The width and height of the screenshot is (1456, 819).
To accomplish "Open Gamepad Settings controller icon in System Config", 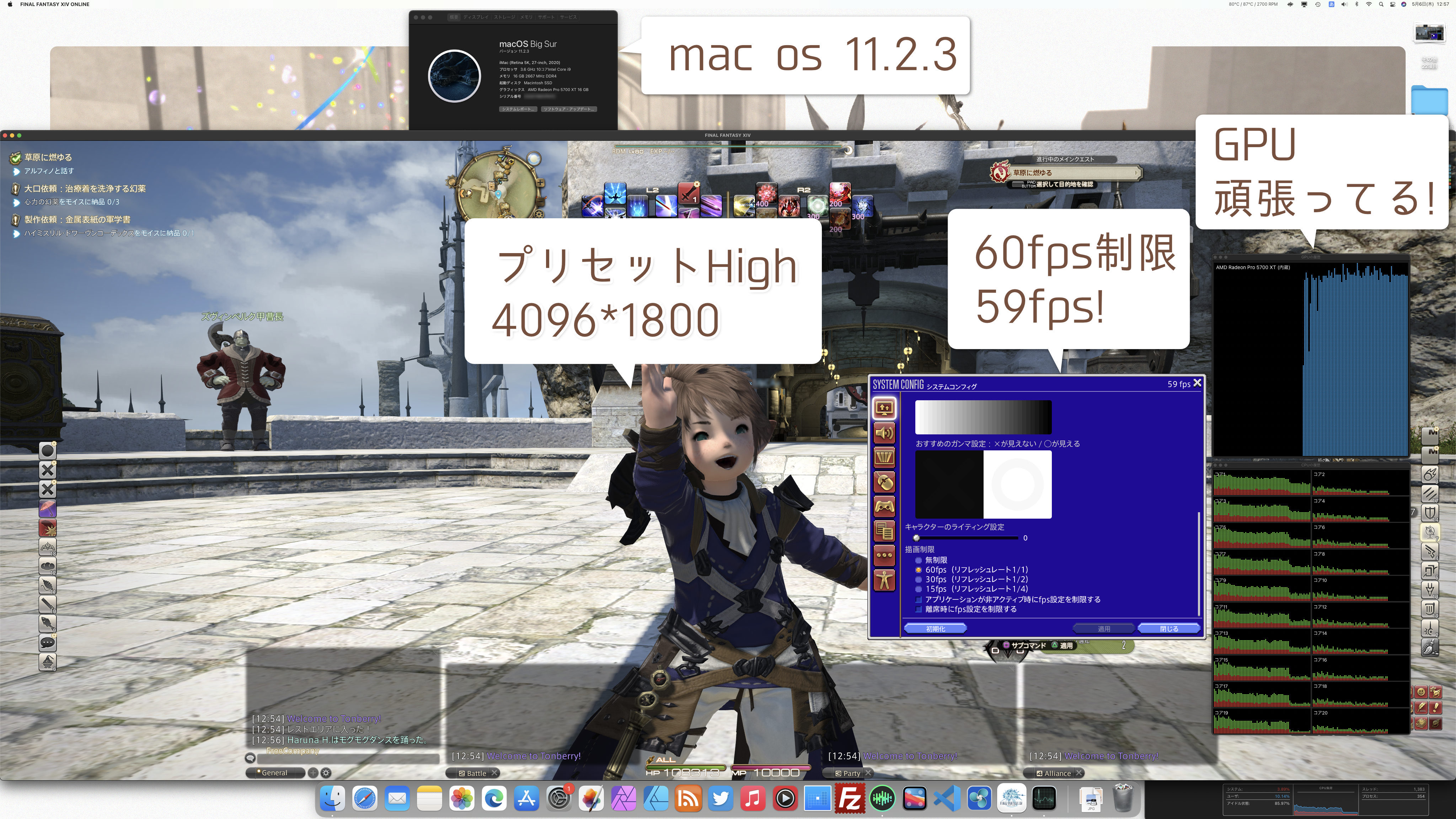I will (x=884, y=507).
